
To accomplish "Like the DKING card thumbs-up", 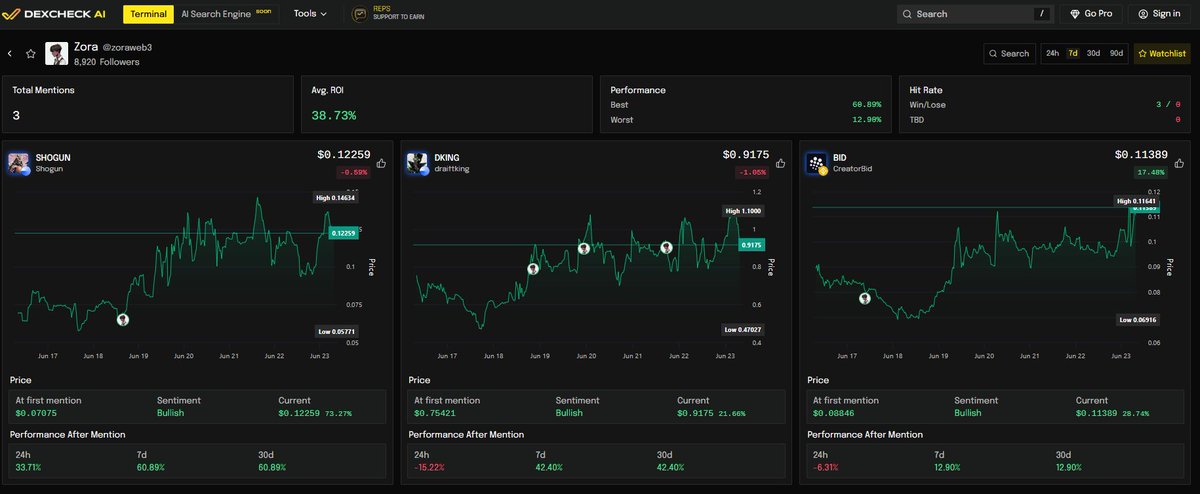I will point(781,162).
